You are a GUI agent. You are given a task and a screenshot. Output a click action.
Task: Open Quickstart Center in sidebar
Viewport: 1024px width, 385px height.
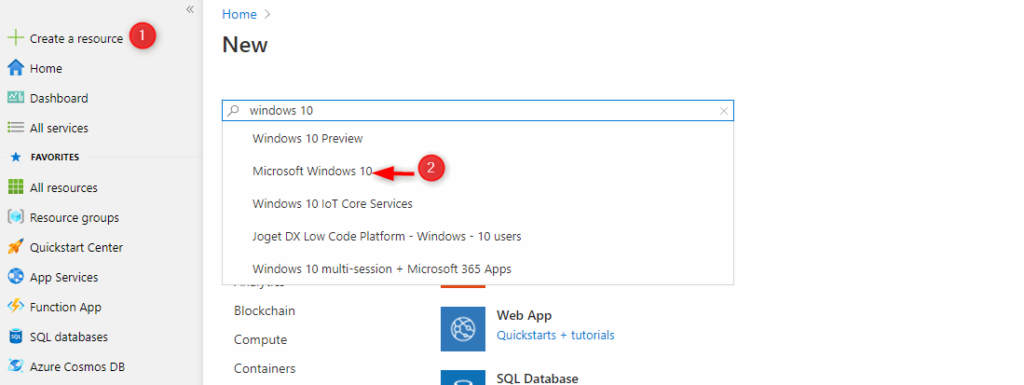pyautogui.click(x=76, y=248)
